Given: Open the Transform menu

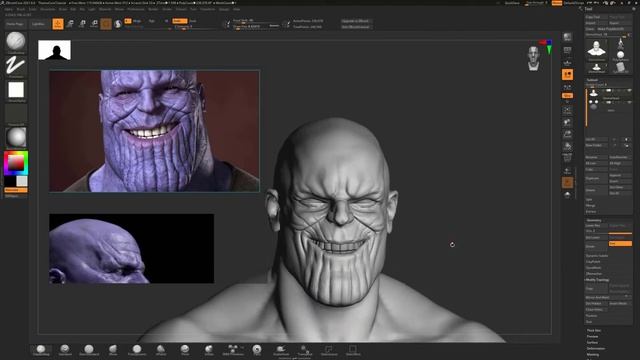Looking at the screenshot, I should [x=207, y=9].
